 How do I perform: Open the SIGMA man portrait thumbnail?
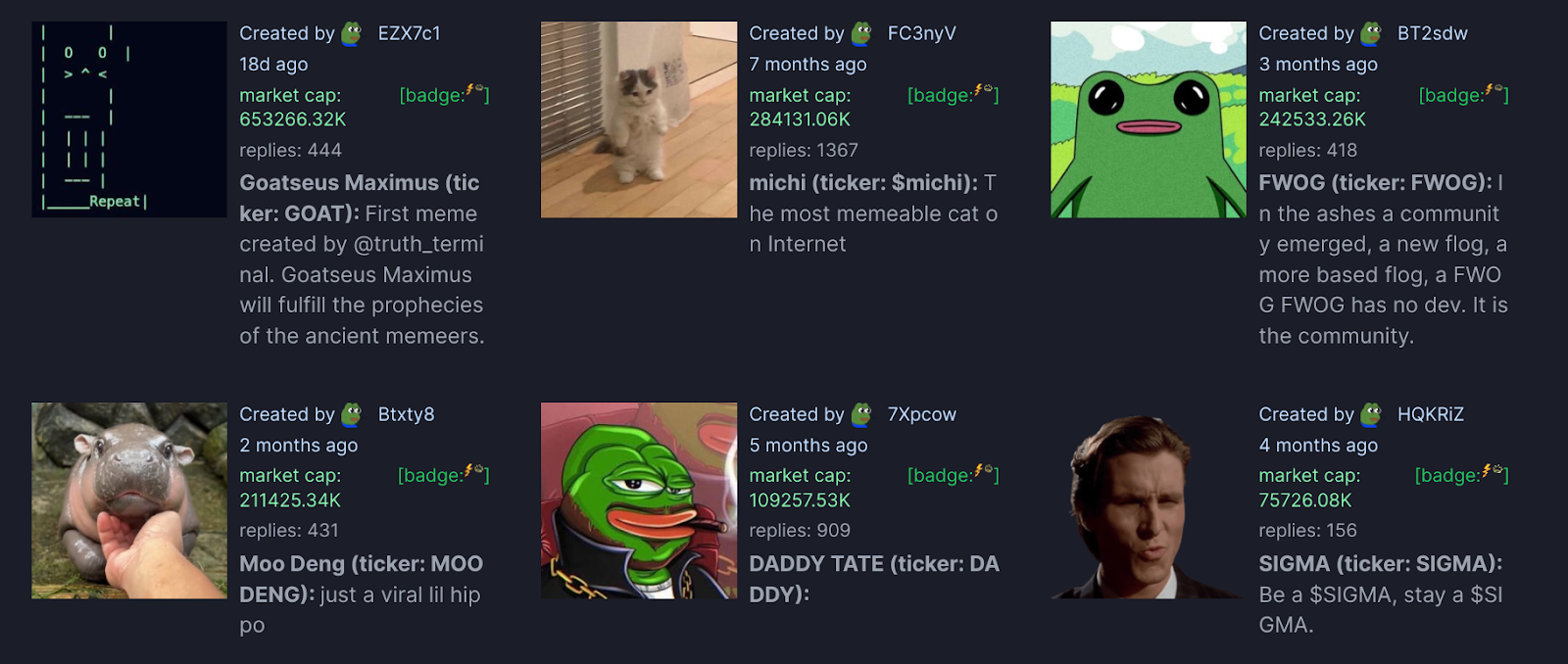pyautogui.click(x=1149, y=500)
